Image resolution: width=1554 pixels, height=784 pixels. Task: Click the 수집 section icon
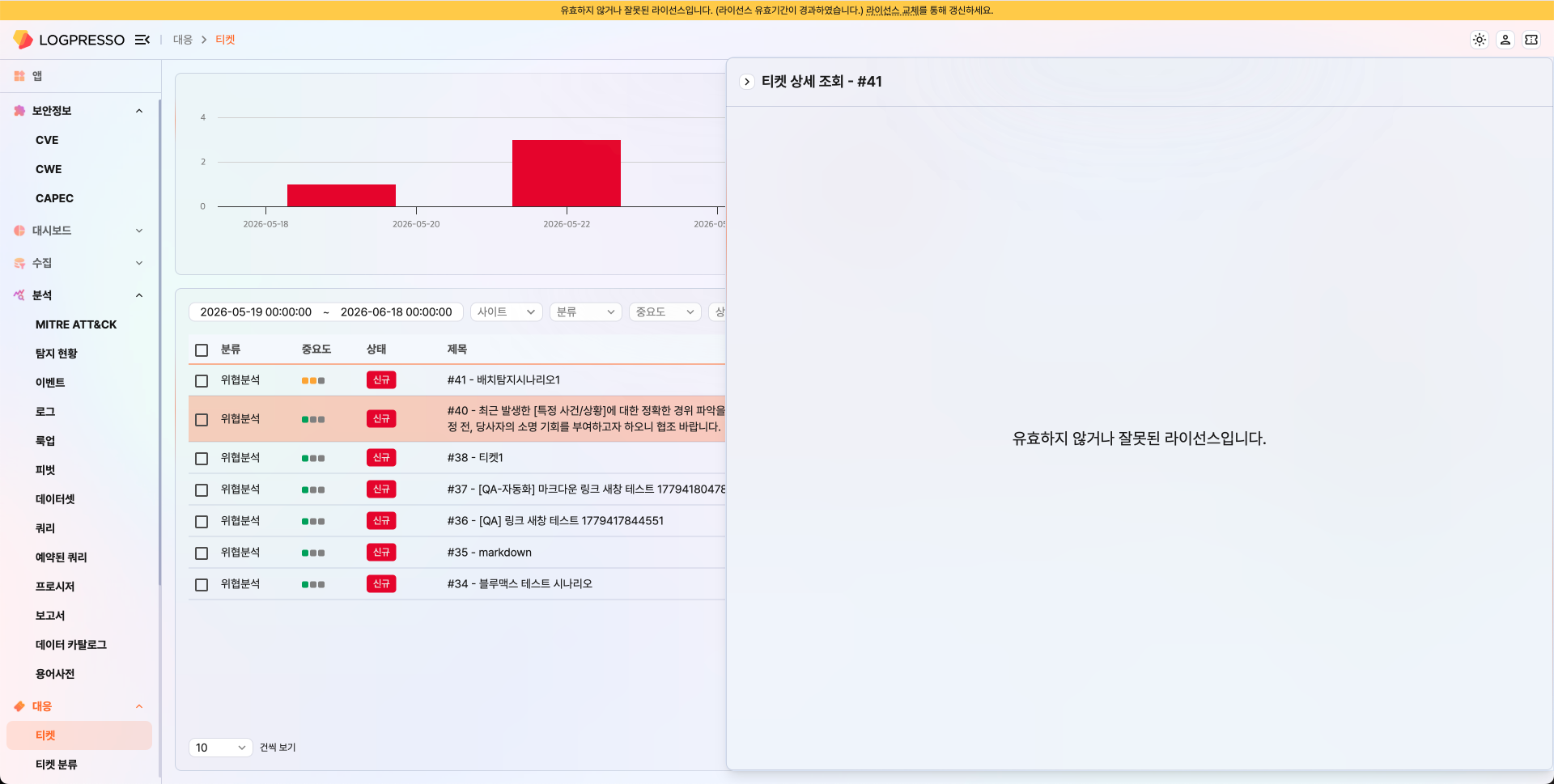tap(19, 263)
